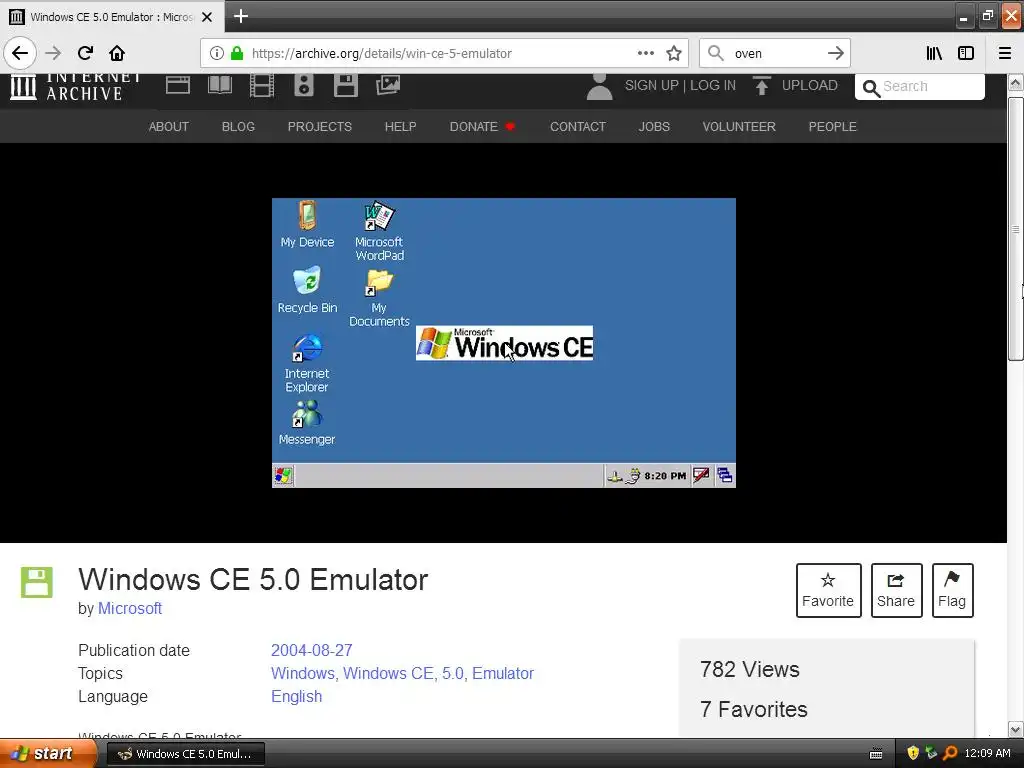Viewport: 1024px width, 768px height.
Task: Open the Audio speaker icon
Action: [304, 86]
